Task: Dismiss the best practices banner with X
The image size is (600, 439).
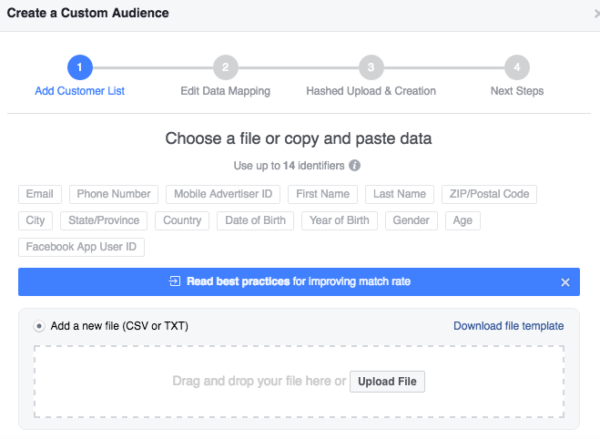Action: click(565, 282)
